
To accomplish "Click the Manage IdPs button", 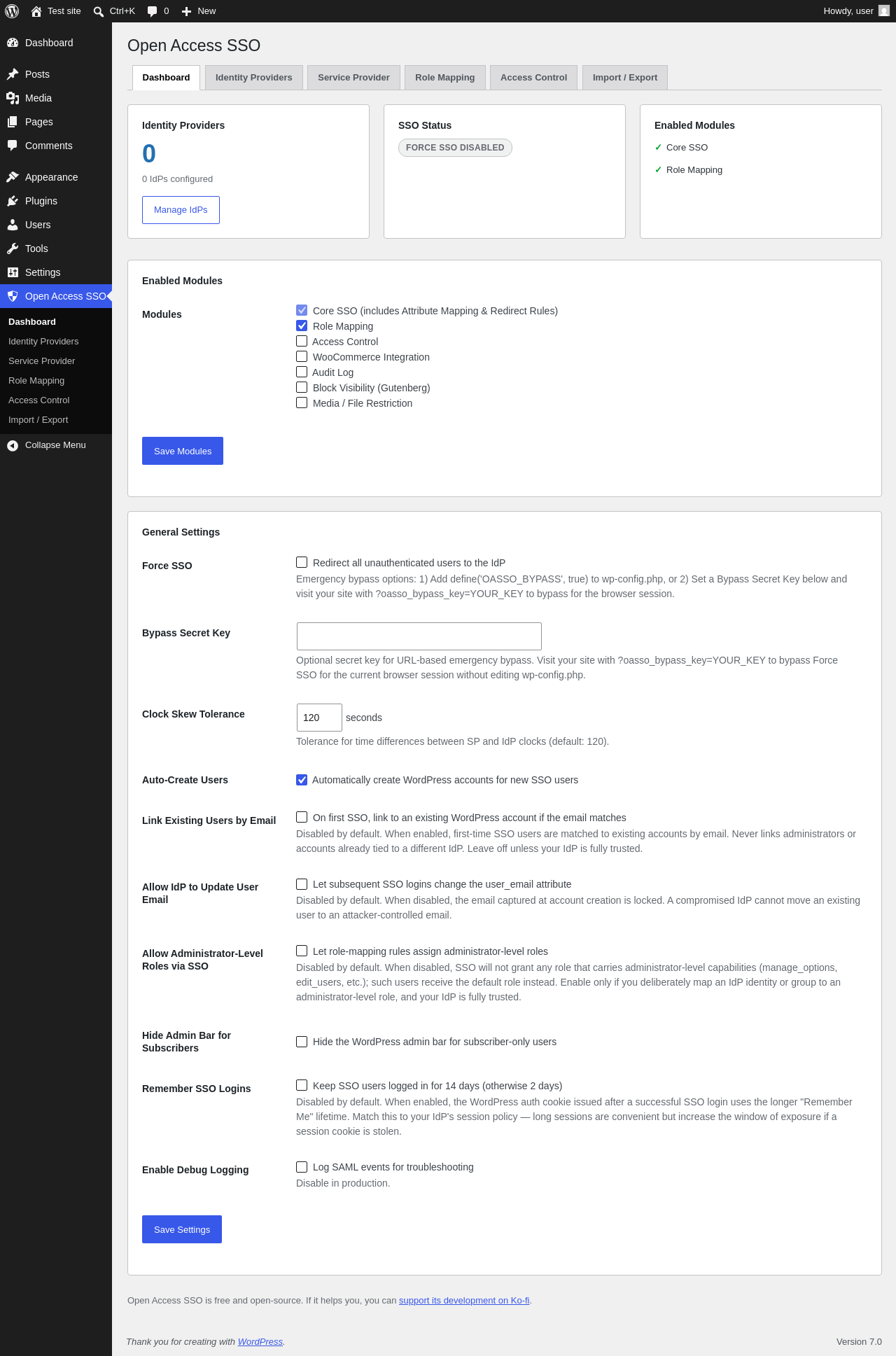I will (181, 210).
